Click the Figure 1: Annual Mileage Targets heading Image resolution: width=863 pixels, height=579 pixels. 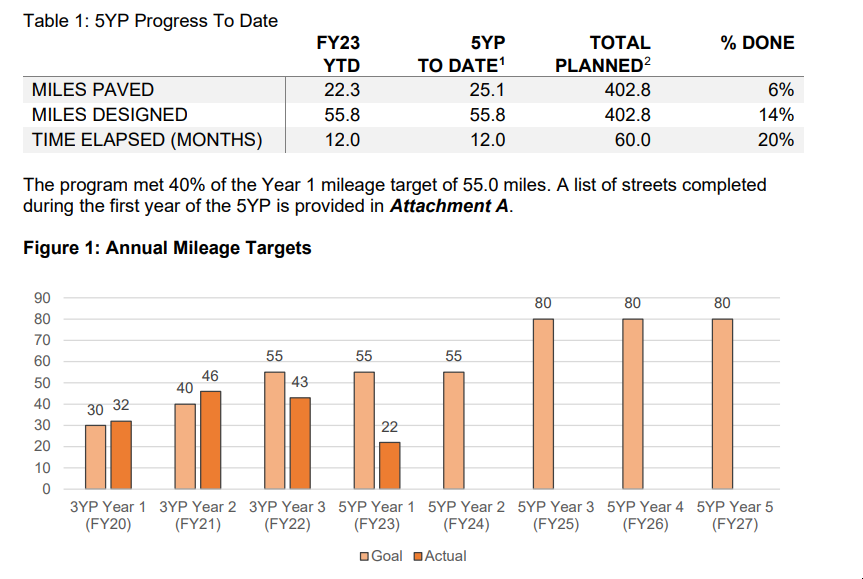(x=167, y=248)
